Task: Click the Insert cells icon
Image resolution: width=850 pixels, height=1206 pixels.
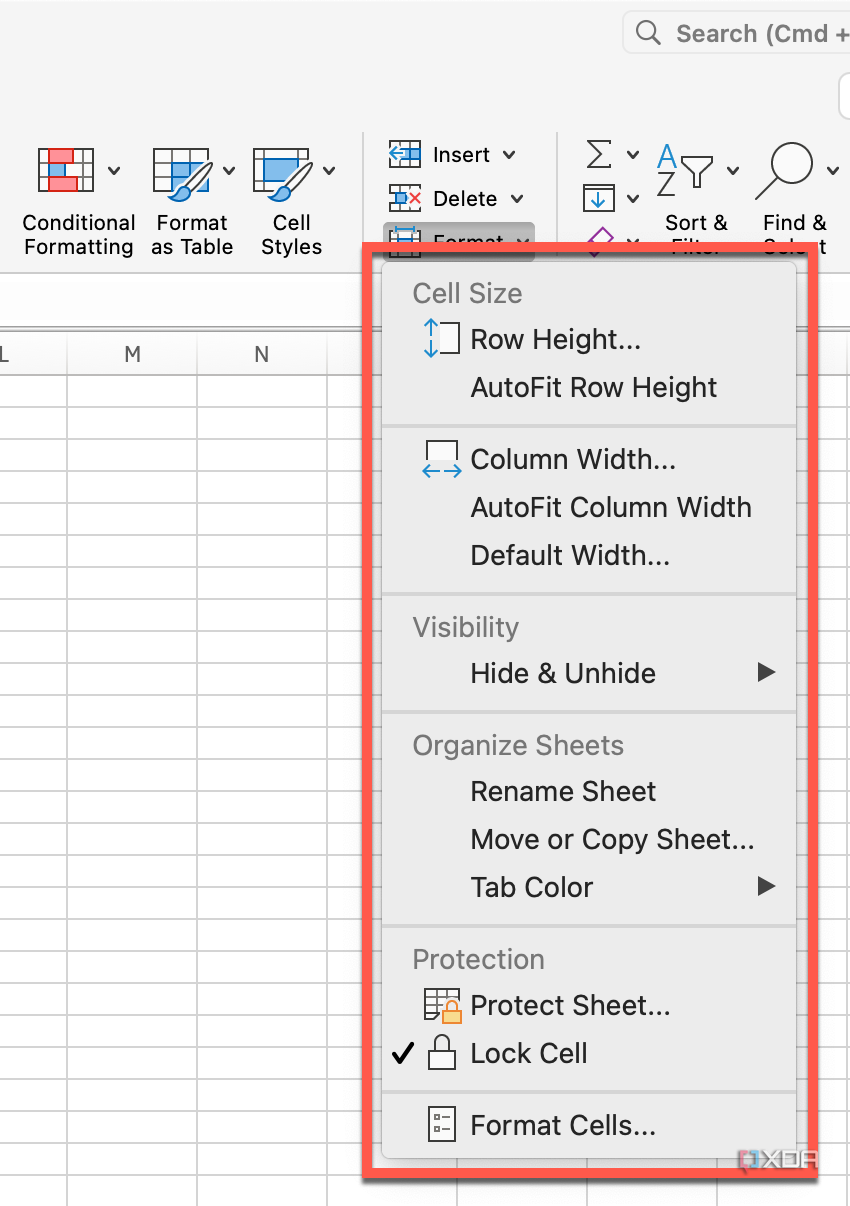Action: (404, 155)
